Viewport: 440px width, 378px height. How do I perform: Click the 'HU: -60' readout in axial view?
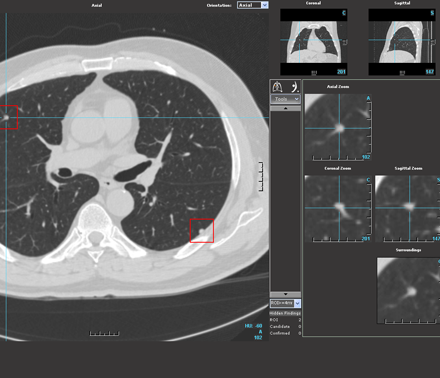pyautogui.click(x=254, y=326)
